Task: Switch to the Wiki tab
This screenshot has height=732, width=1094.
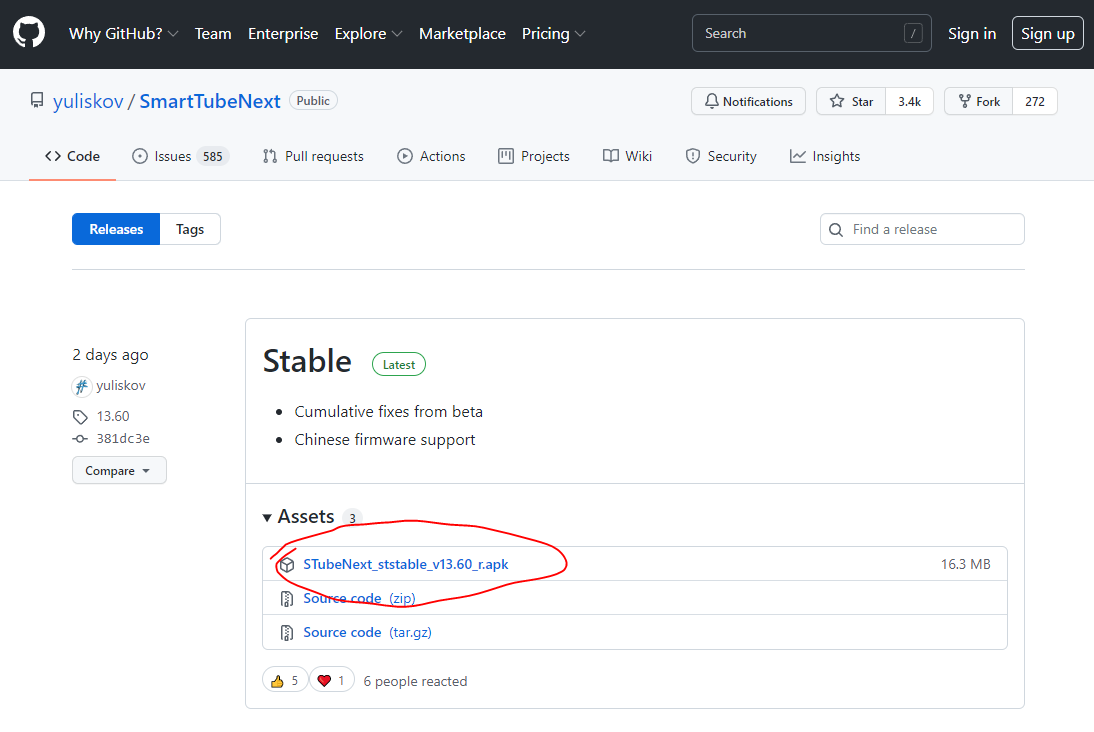Action: pos(627,156)
